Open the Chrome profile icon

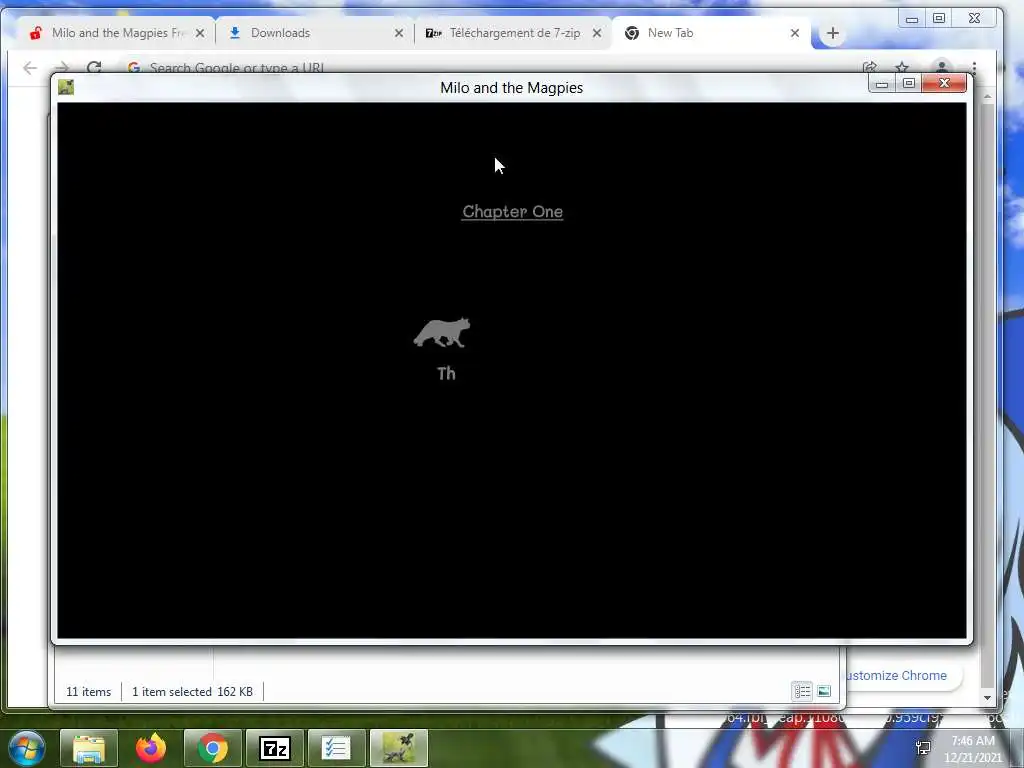[941, 67]
